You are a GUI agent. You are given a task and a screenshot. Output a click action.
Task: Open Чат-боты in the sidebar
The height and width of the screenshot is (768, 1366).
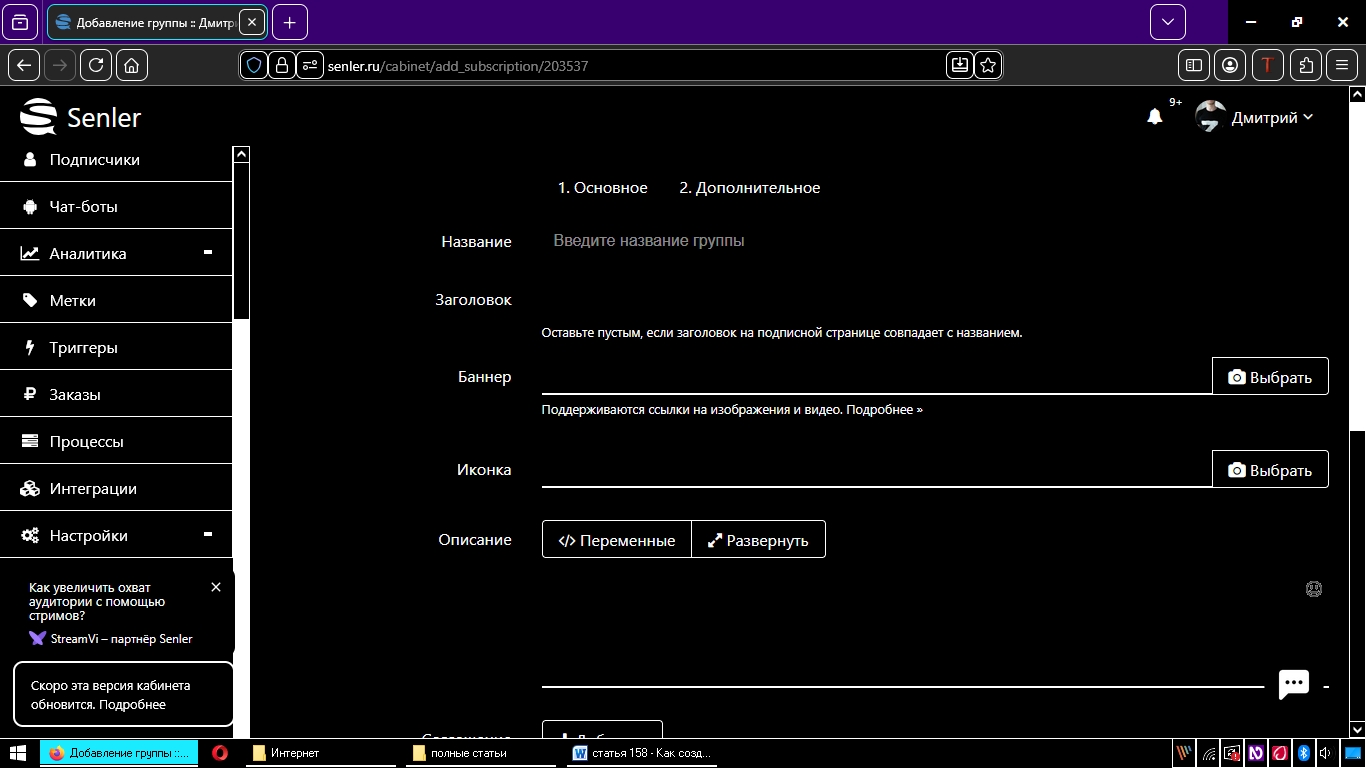(x=83, y=207)
